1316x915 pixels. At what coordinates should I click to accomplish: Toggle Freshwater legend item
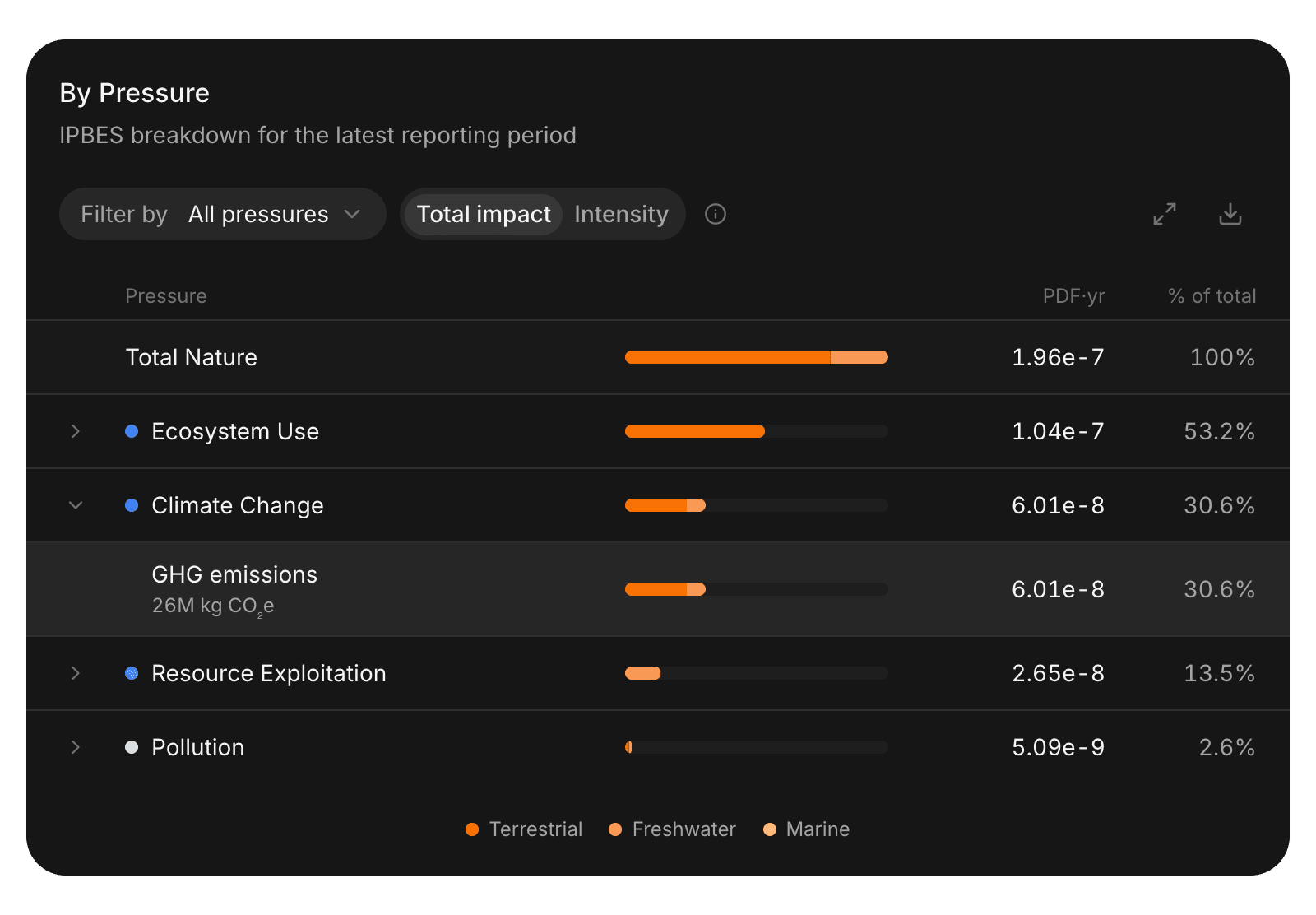[x=672, y=829]
